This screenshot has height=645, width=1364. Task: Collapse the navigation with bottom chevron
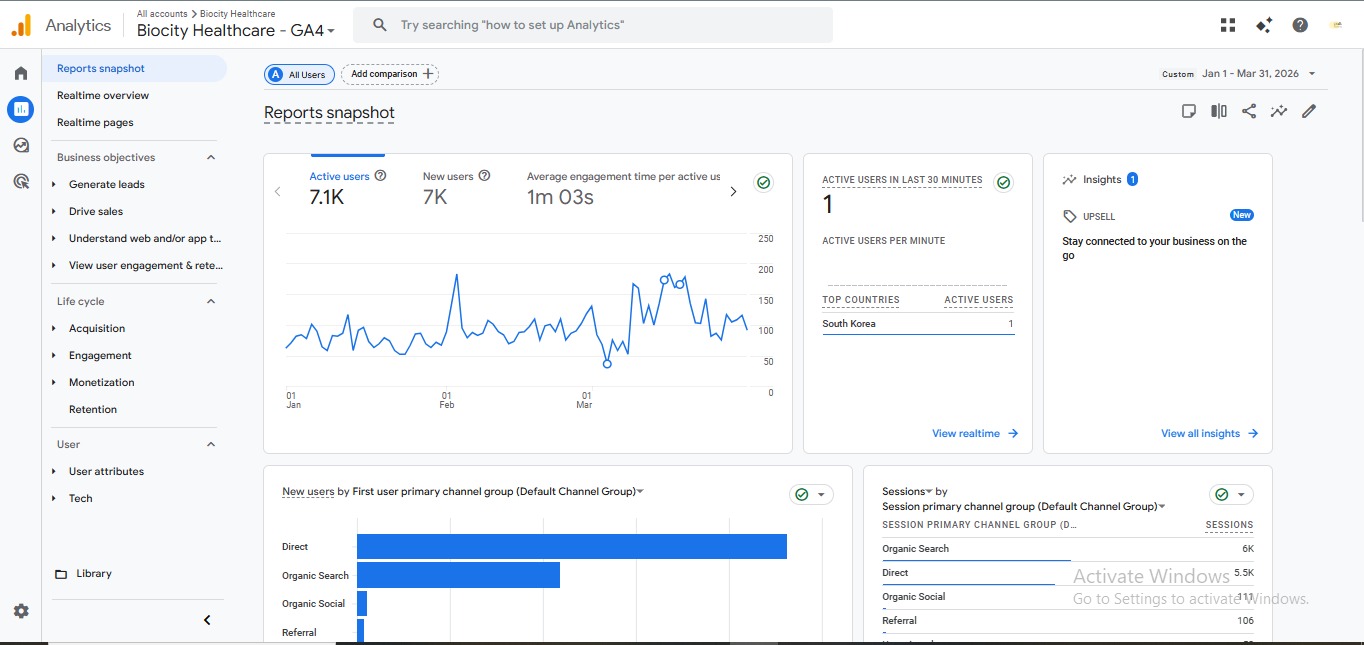(207, 620)
